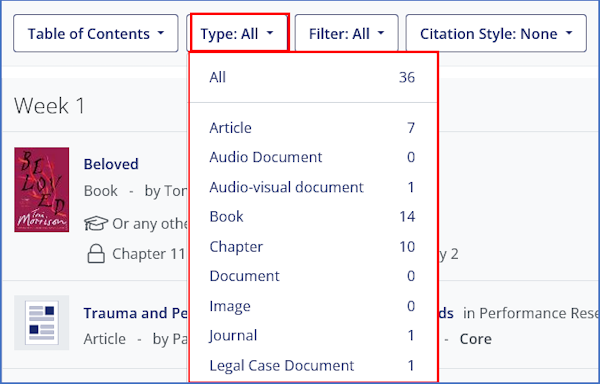The width and height of the screenshot is (600, 384).
Task: Click the article placeholder thumbnail icon
Action: 42,323
